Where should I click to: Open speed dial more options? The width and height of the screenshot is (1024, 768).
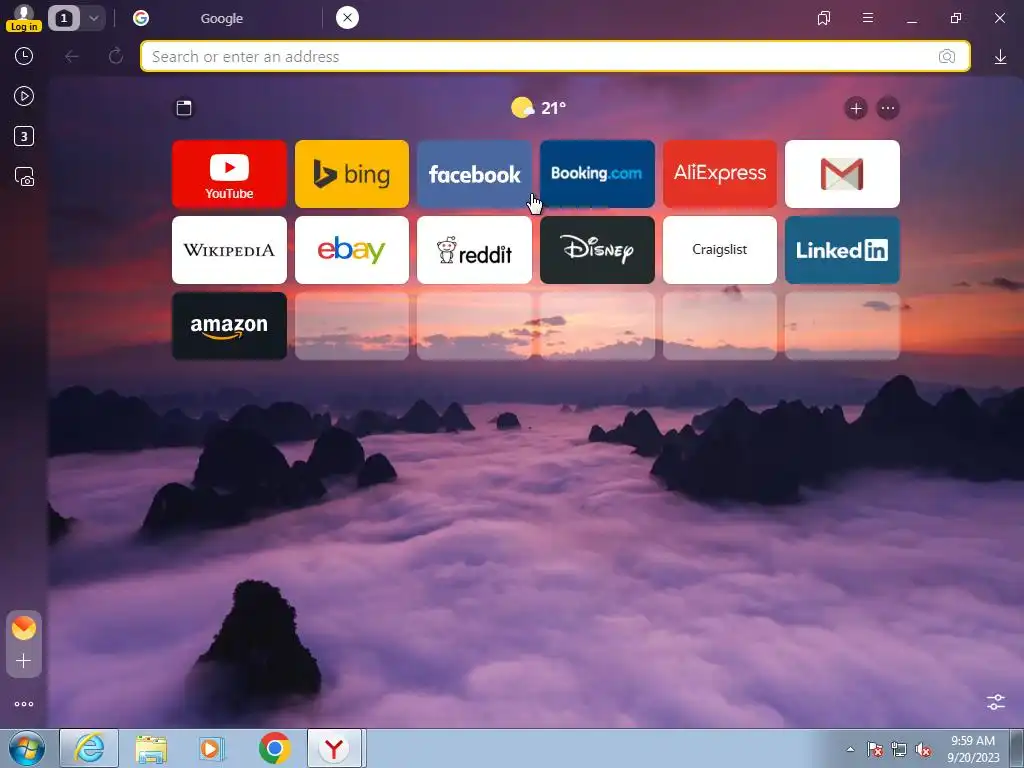[888, 108]
